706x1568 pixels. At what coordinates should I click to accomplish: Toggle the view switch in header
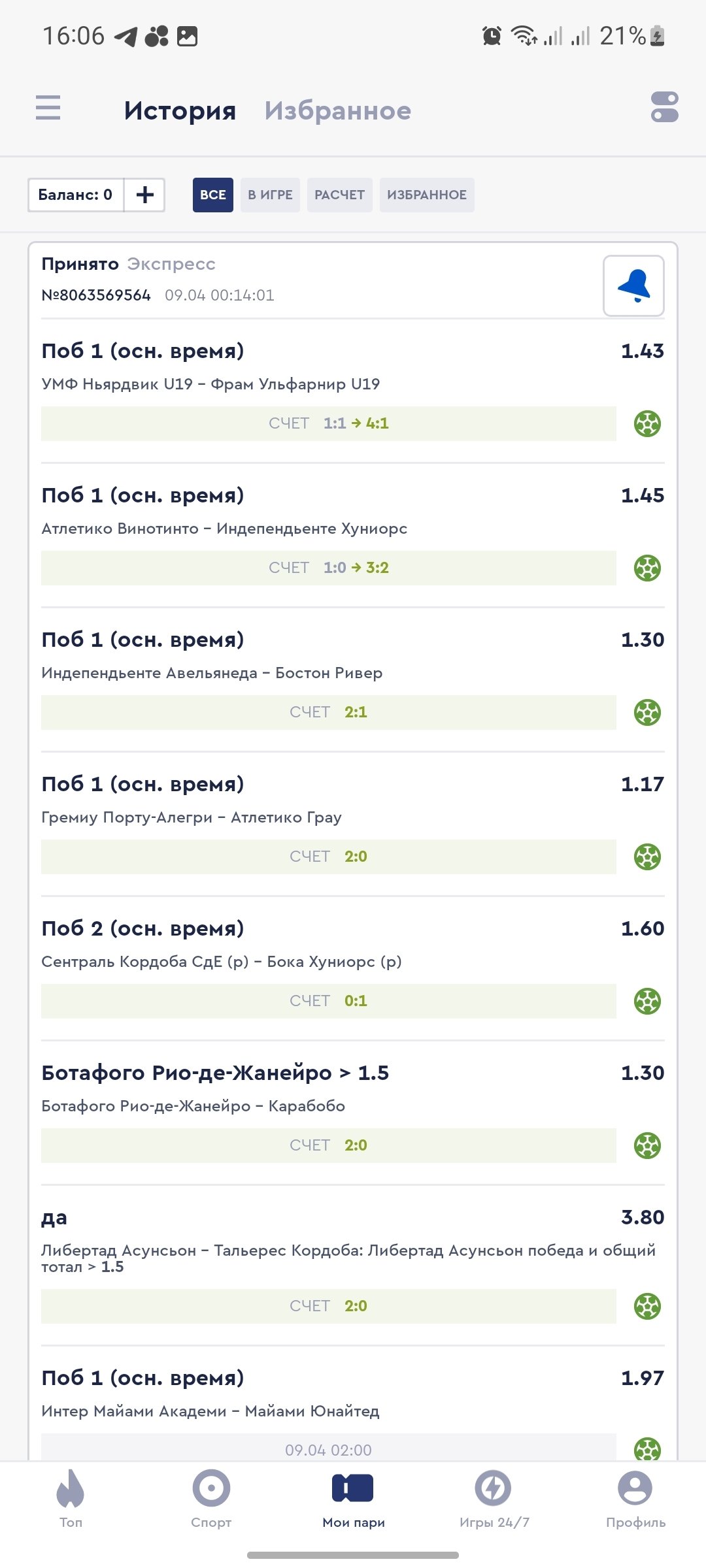[664, 107]
